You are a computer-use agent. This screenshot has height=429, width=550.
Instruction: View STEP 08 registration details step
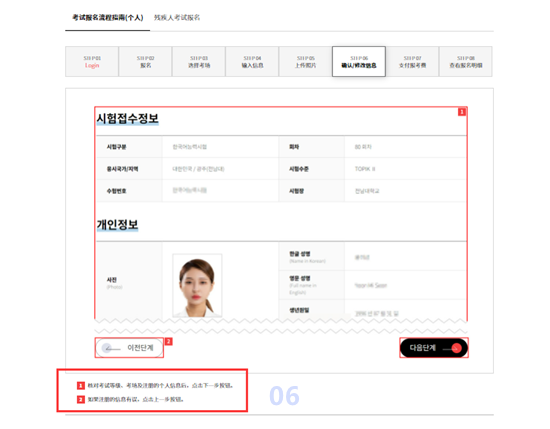pyautogui.click(x=466, y=62)
